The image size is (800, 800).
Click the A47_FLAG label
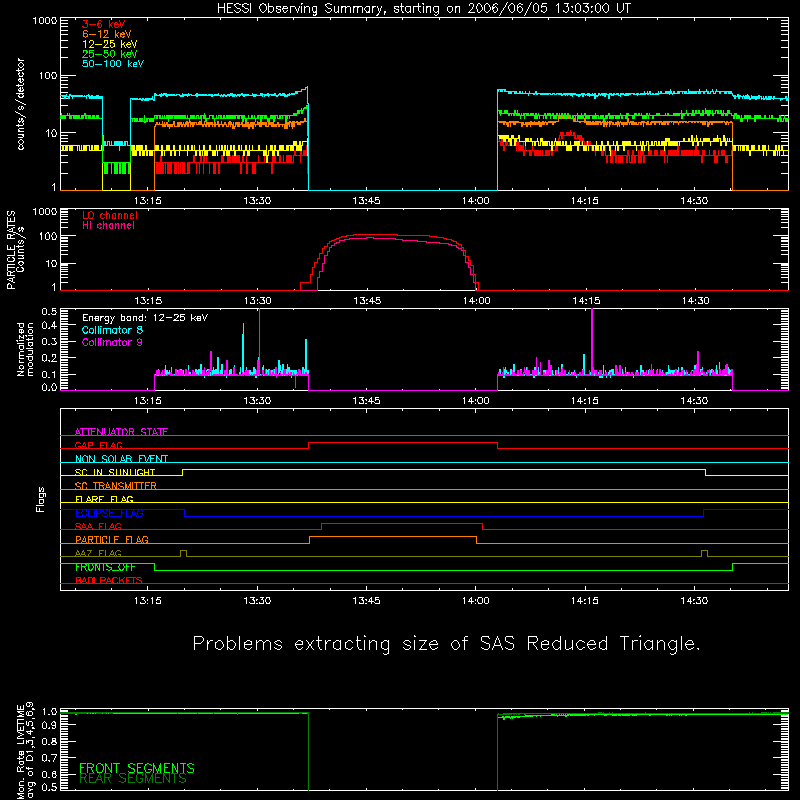tap(98, 553)
